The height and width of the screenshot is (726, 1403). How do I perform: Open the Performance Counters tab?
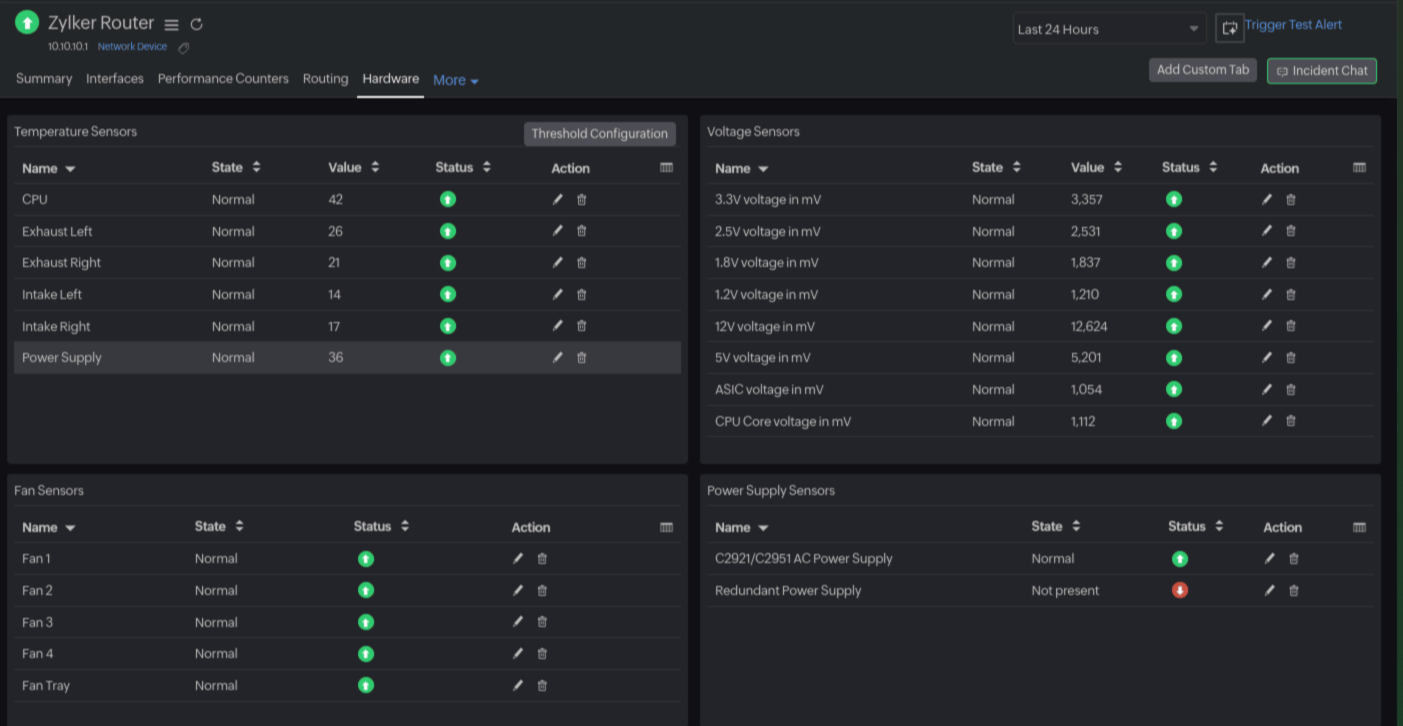(x=223, y=78)
